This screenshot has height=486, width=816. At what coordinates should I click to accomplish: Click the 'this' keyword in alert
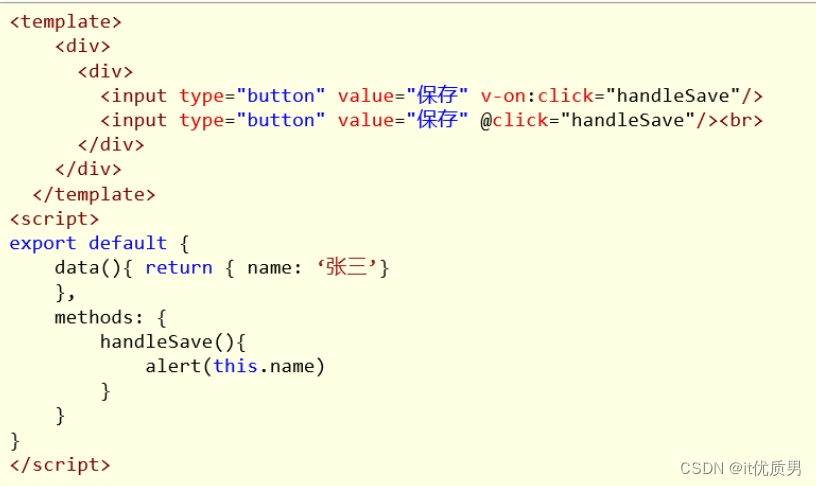[235, 366]
